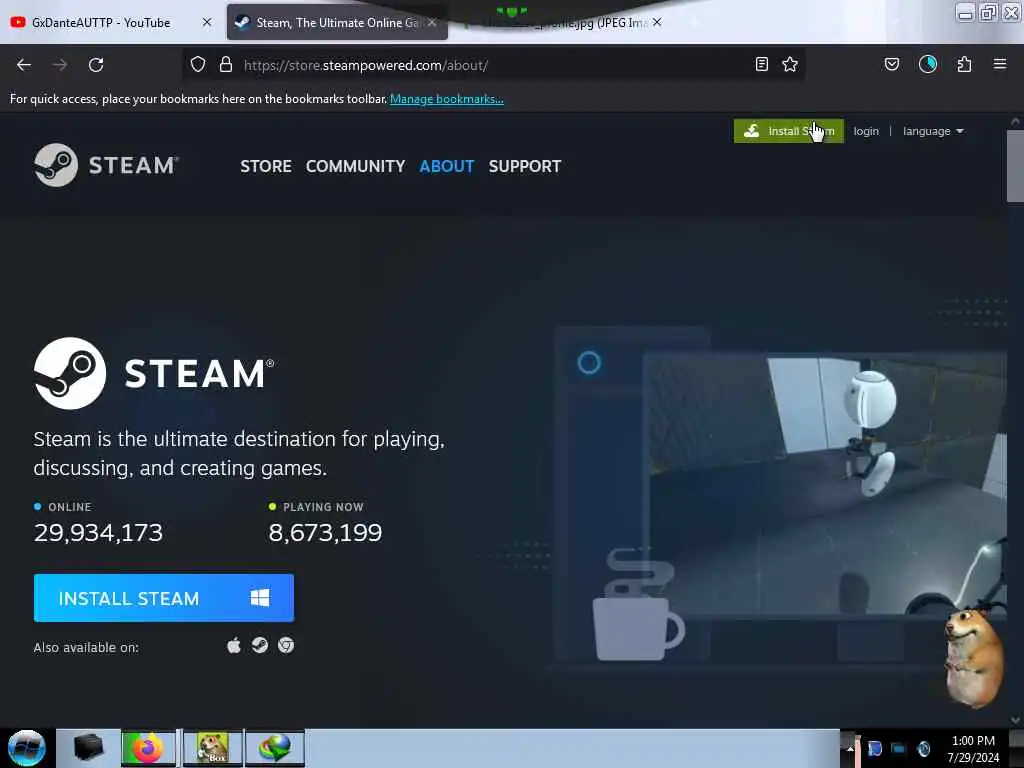Image resolution: width=1024 pixels, height=768 pixels.
Task: Click the blue INSTALL STEAM button
Action: (164, 598)
